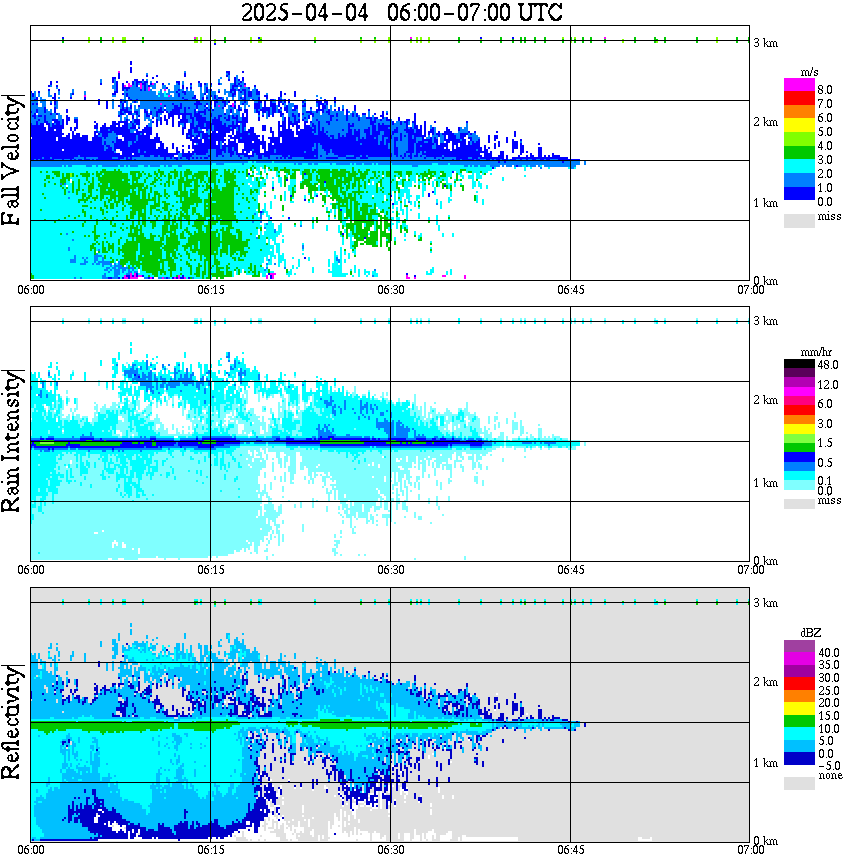850x868 pixels.
Task: Click the '-5.0' value in the dBZ legend
Action: click(828, 766)
